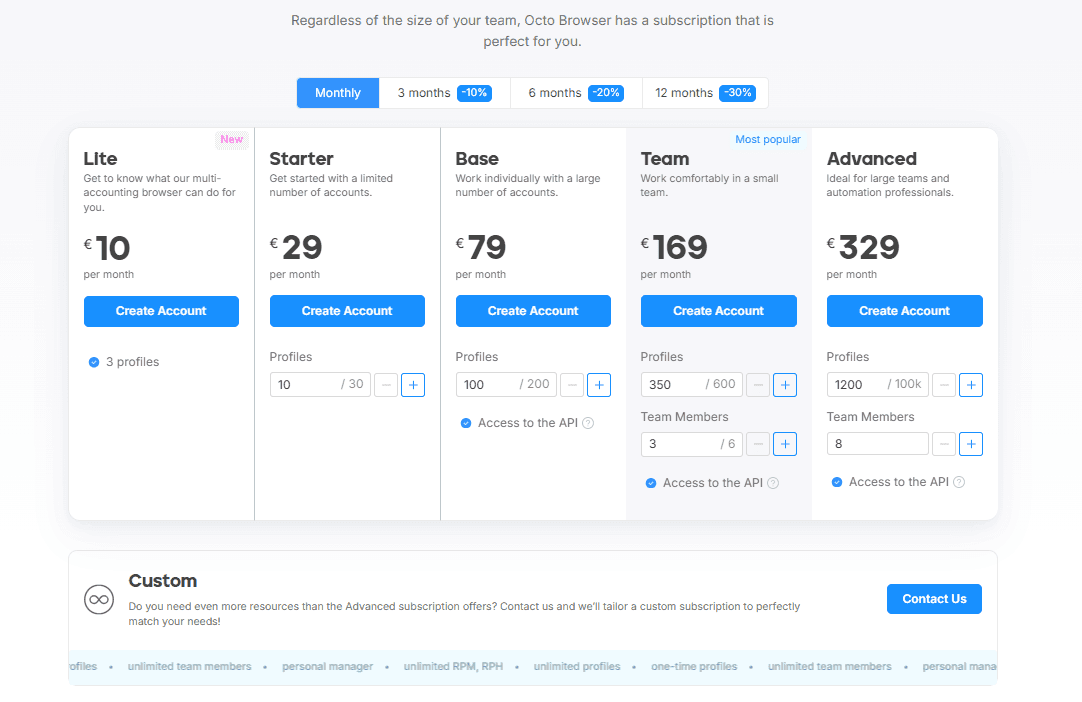Click the -30% discount badge
Image resolution: width=1082 pixels, height=702 pixels.
point(737,92)
